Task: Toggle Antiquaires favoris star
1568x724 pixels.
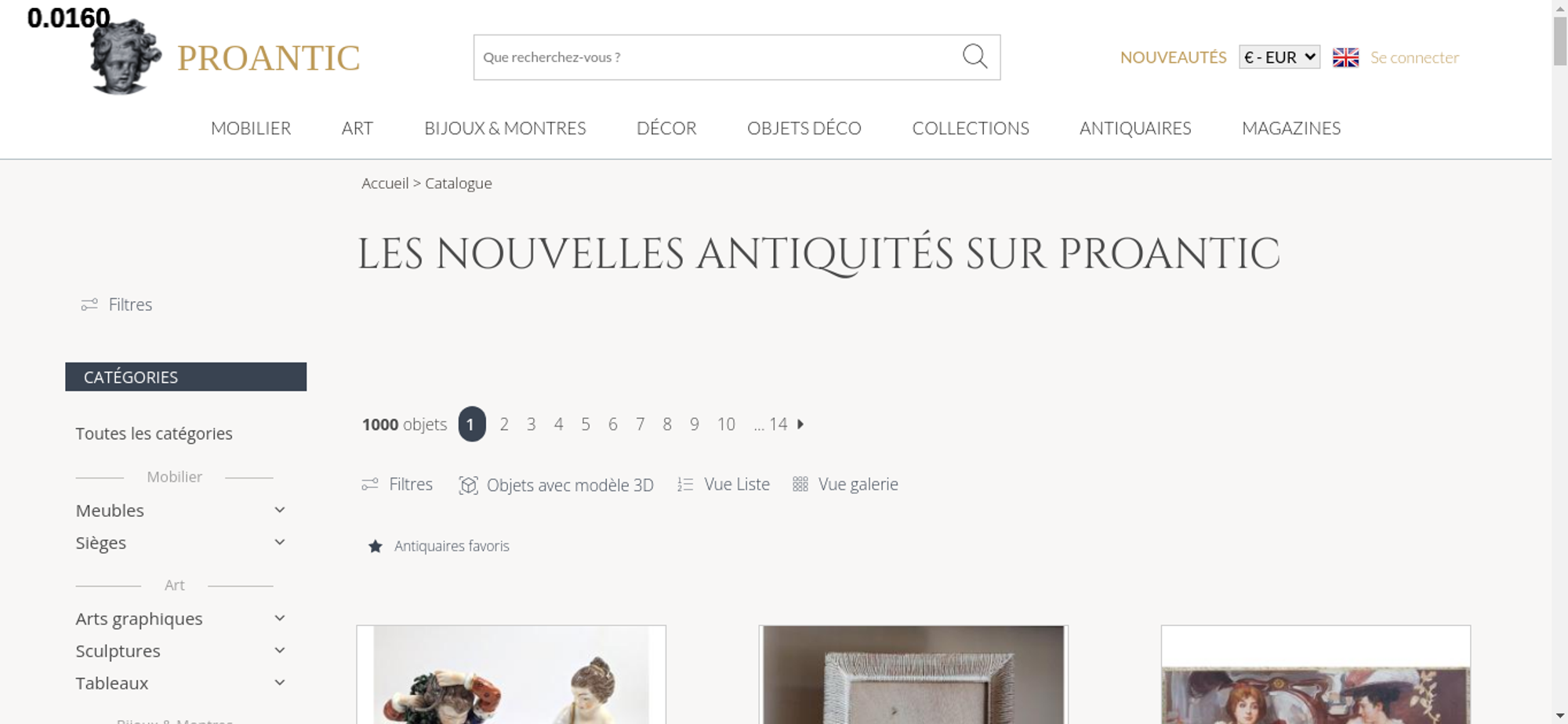Action: pos(376,546)
